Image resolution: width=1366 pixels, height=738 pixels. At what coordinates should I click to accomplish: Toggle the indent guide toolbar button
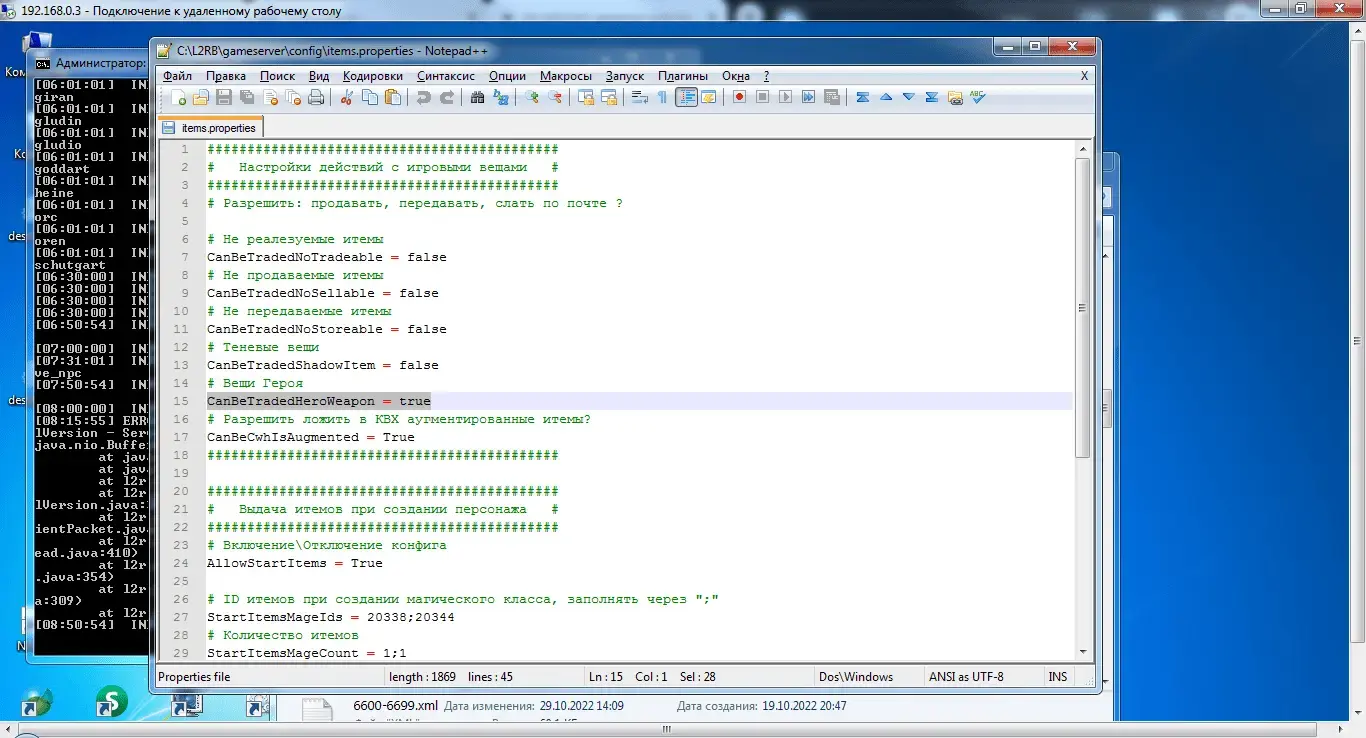click(x=688, y=97)
